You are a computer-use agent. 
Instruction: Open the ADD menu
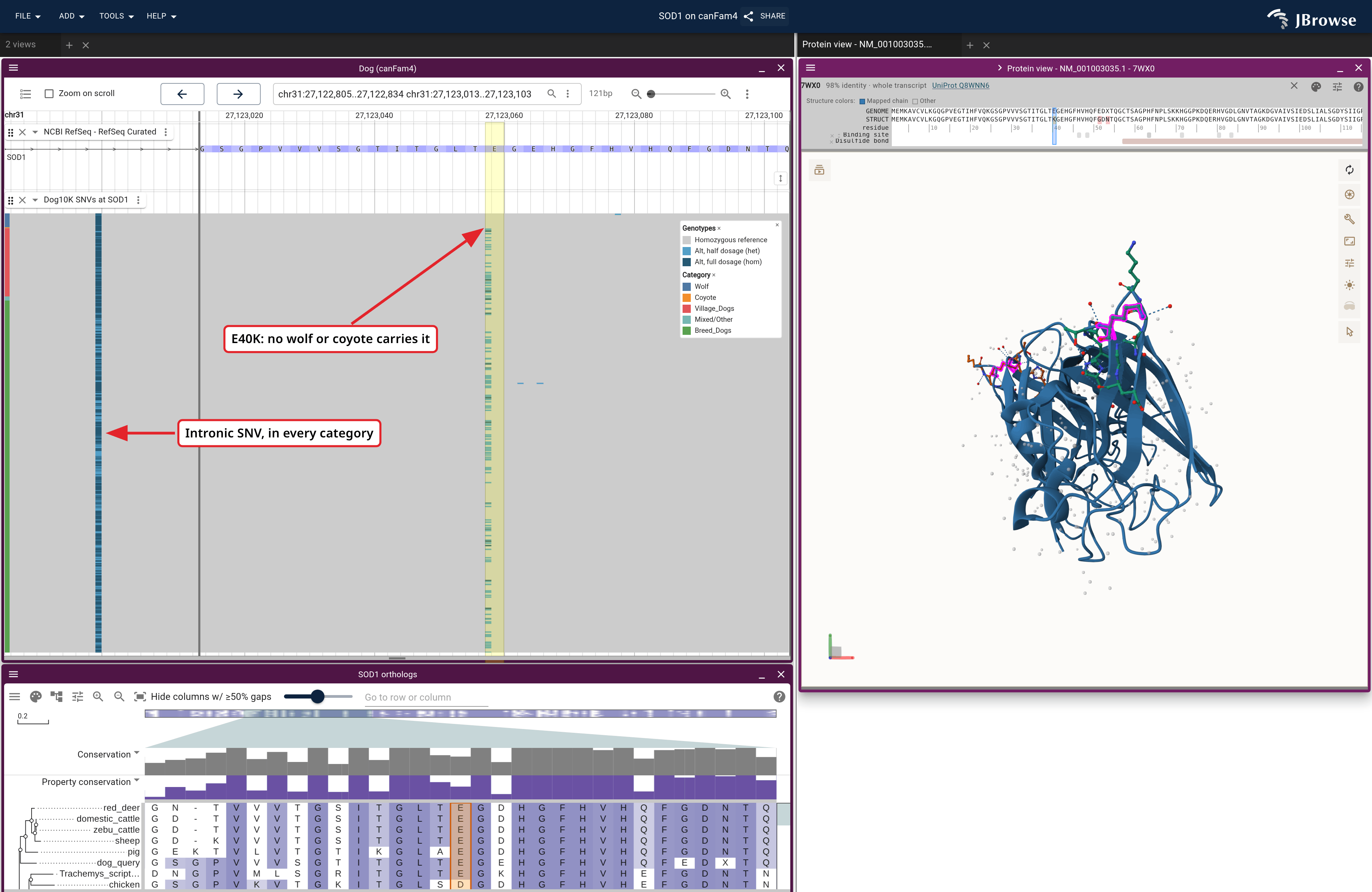[71, 16]
